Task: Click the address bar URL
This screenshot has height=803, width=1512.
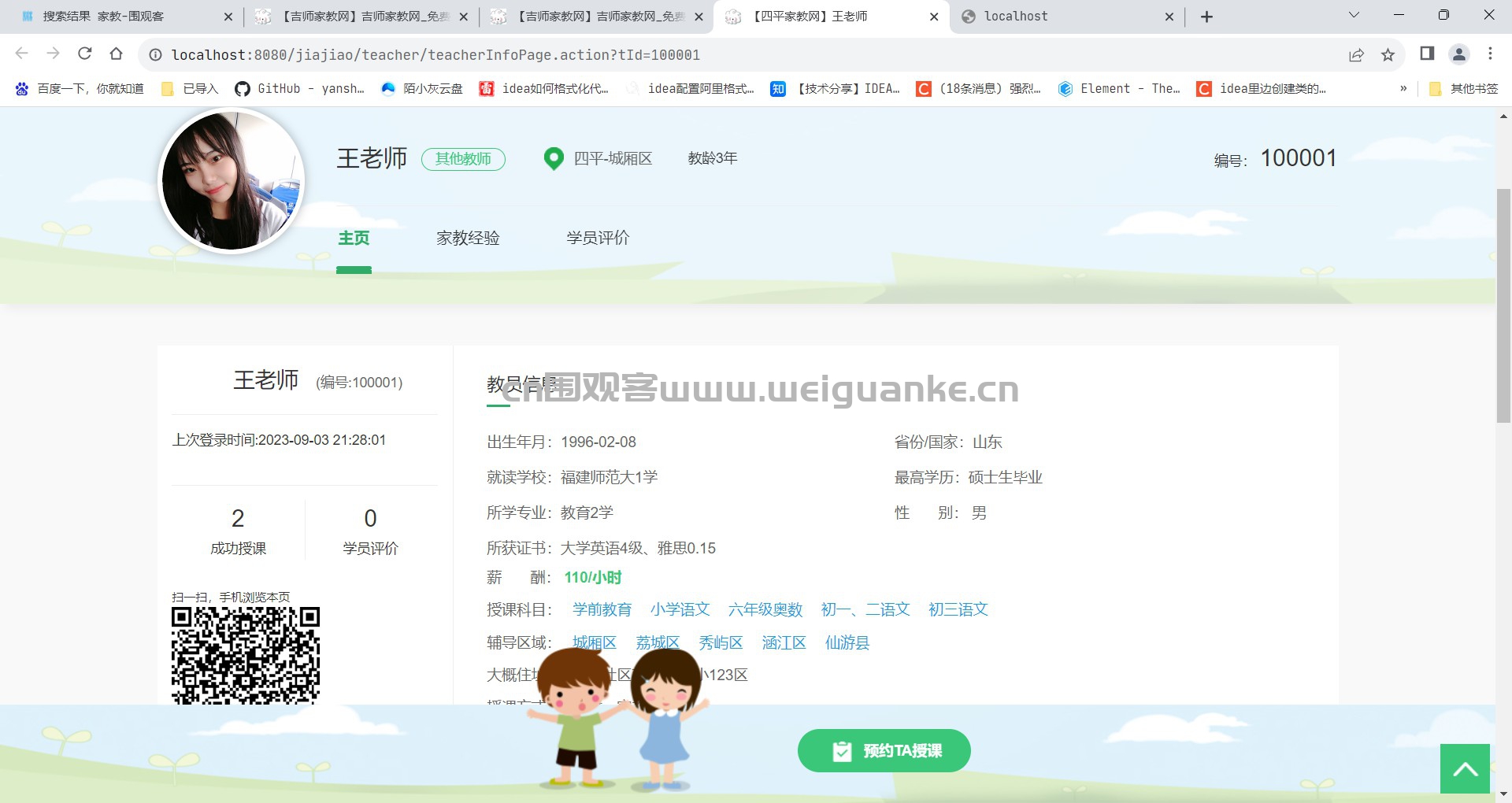Action: point(435,54)
